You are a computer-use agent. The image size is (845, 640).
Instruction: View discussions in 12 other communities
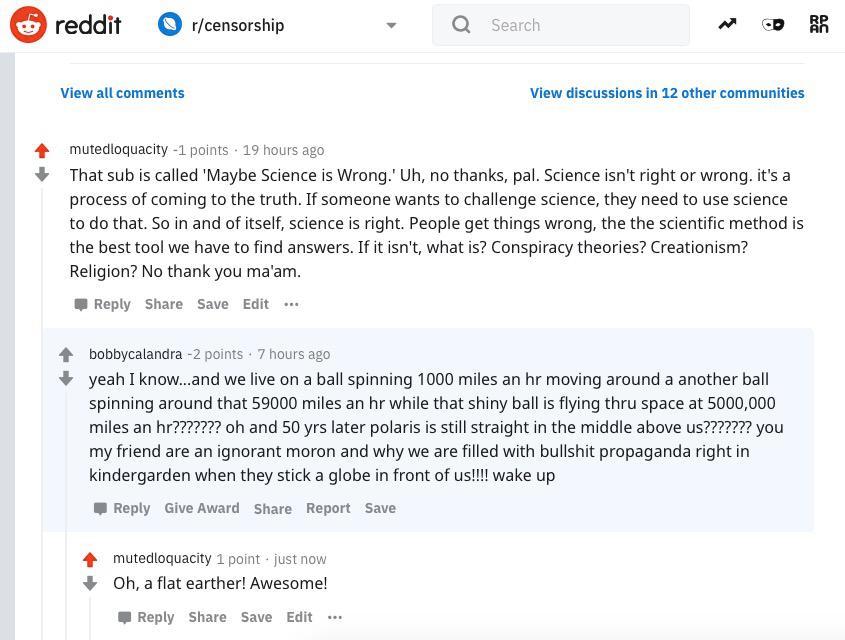coord(667,93)
